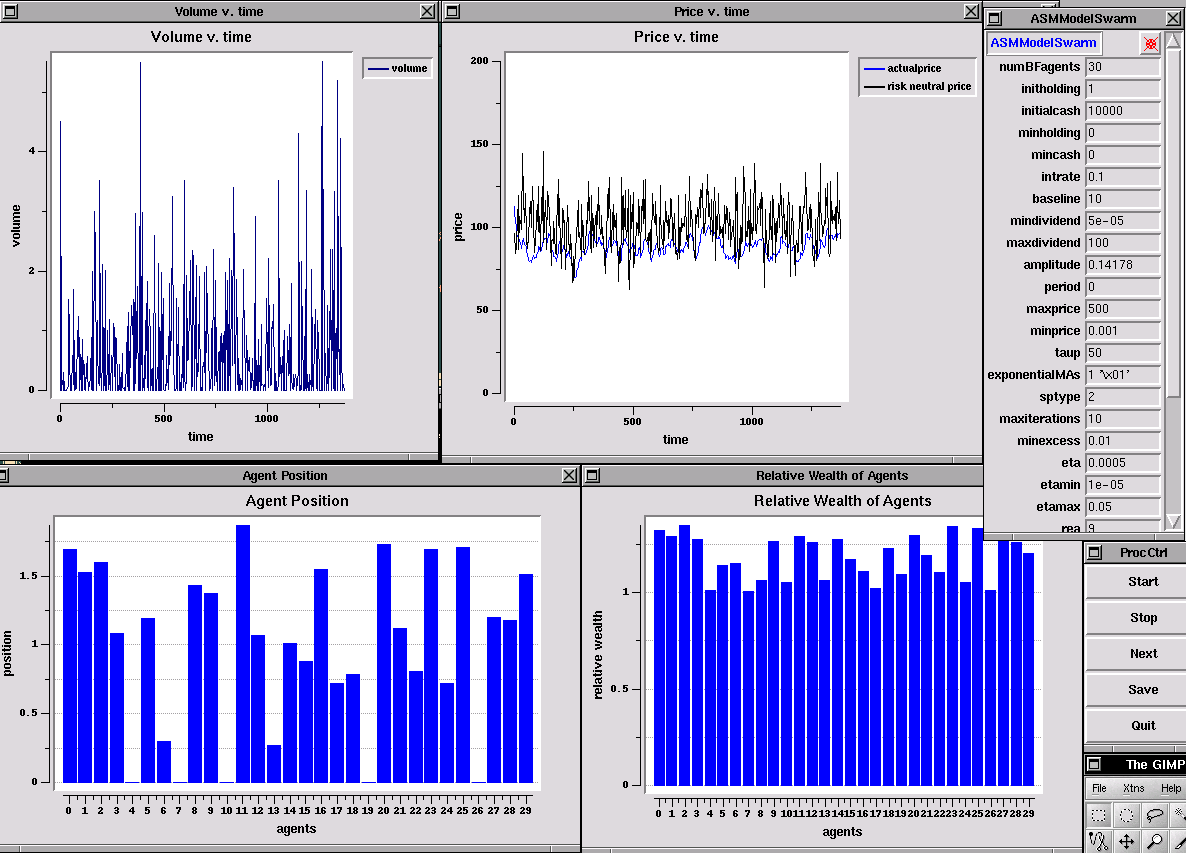Open window menu icon of ProcCtrl titlebar
The width and height of the screenshot is (1186, 853).
1094,553
